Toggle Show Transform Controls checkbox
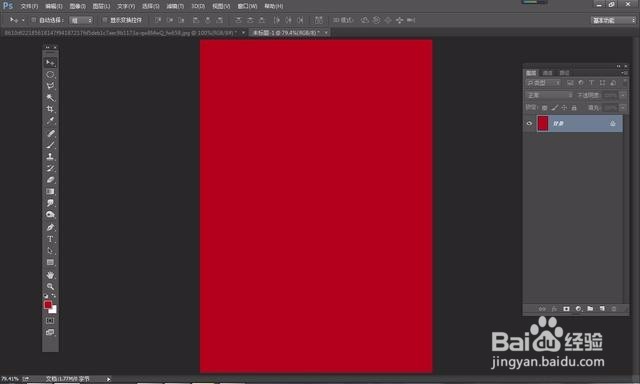Viewport: 640px width, 384px height. coord(104,20)
